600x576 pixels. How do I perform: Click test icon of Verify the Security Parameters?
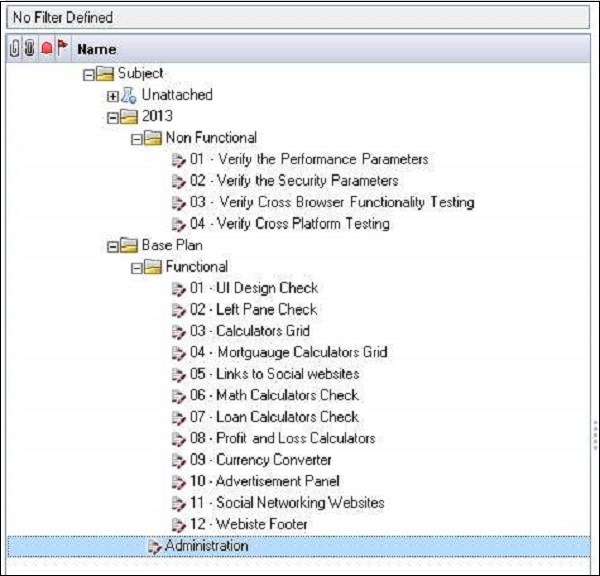point(179,181)
